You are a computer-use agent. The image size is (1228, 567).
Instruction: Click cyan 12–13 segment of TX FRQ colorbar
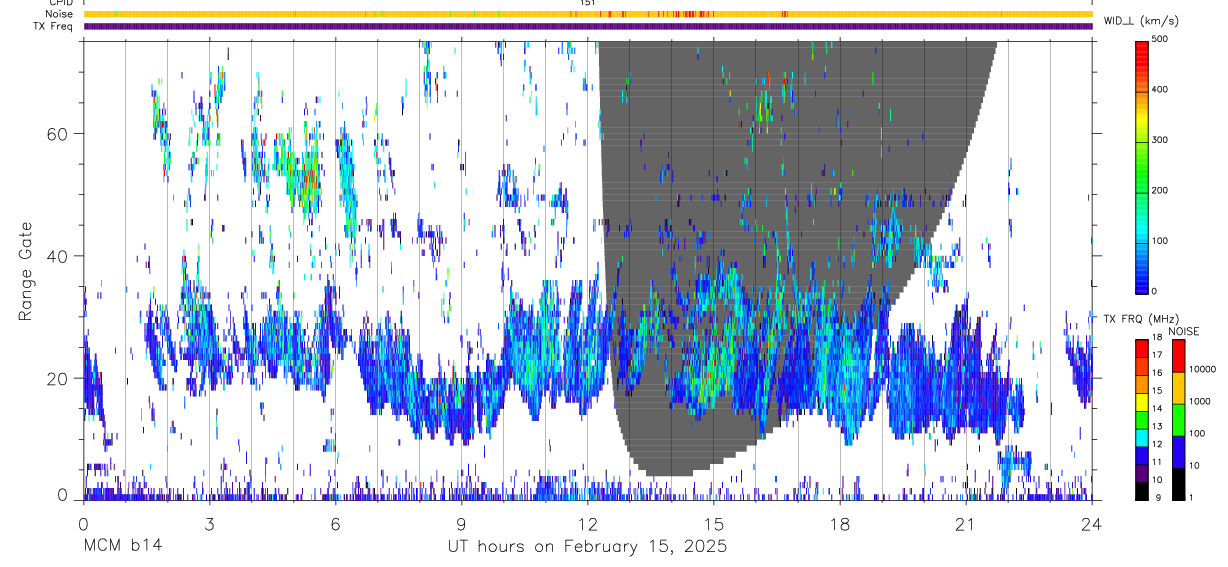1143,438
